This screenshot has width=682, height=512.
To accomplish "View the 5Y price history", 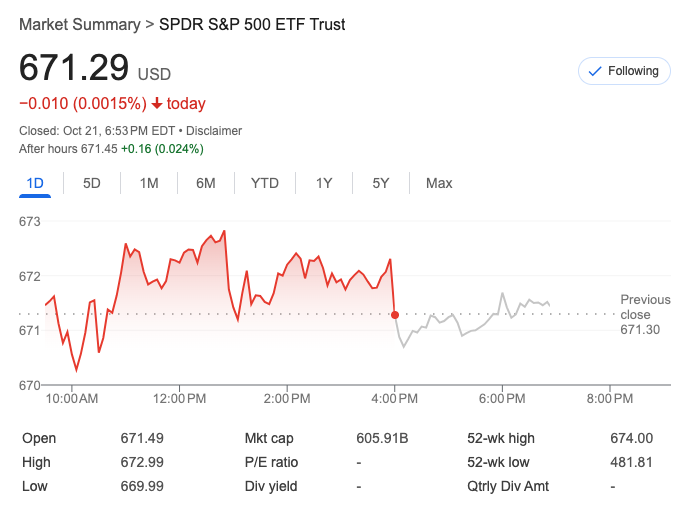I will [381, 183].
